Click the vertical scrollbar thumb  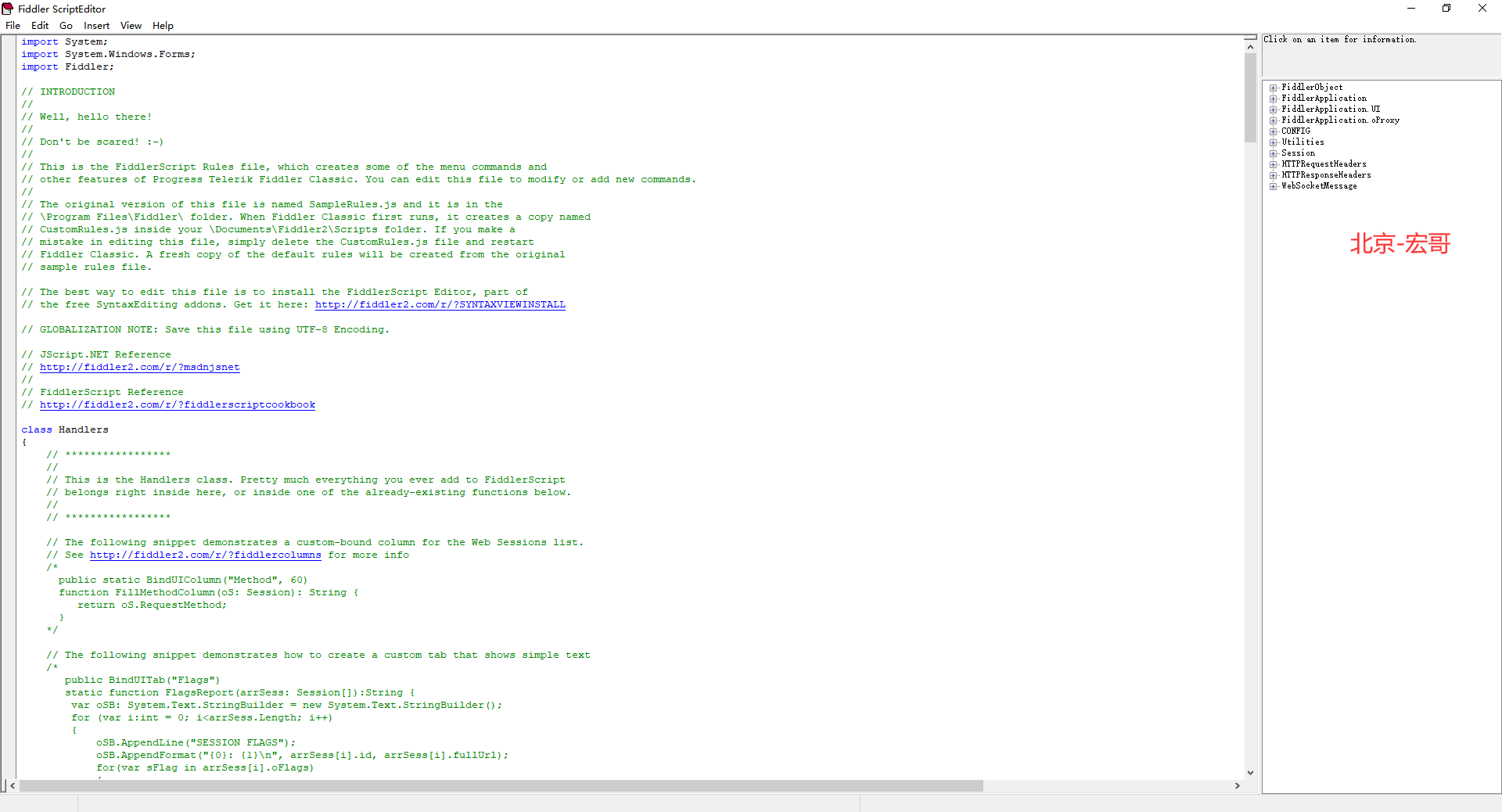point(1250,99)
